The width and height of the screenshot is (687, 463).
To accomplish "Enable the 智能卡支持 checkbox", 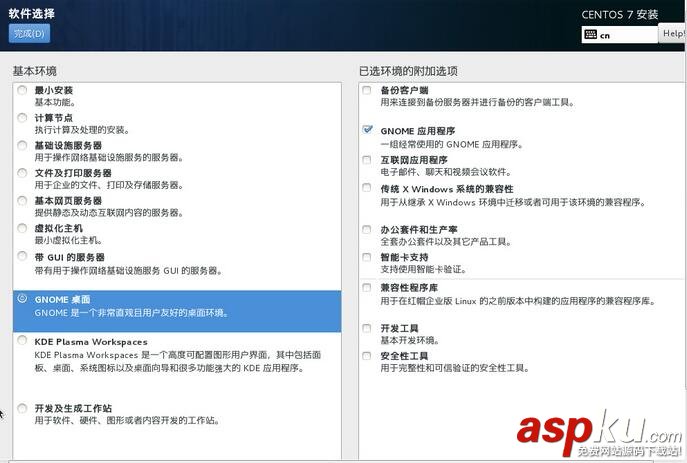I will coord(367,257).
